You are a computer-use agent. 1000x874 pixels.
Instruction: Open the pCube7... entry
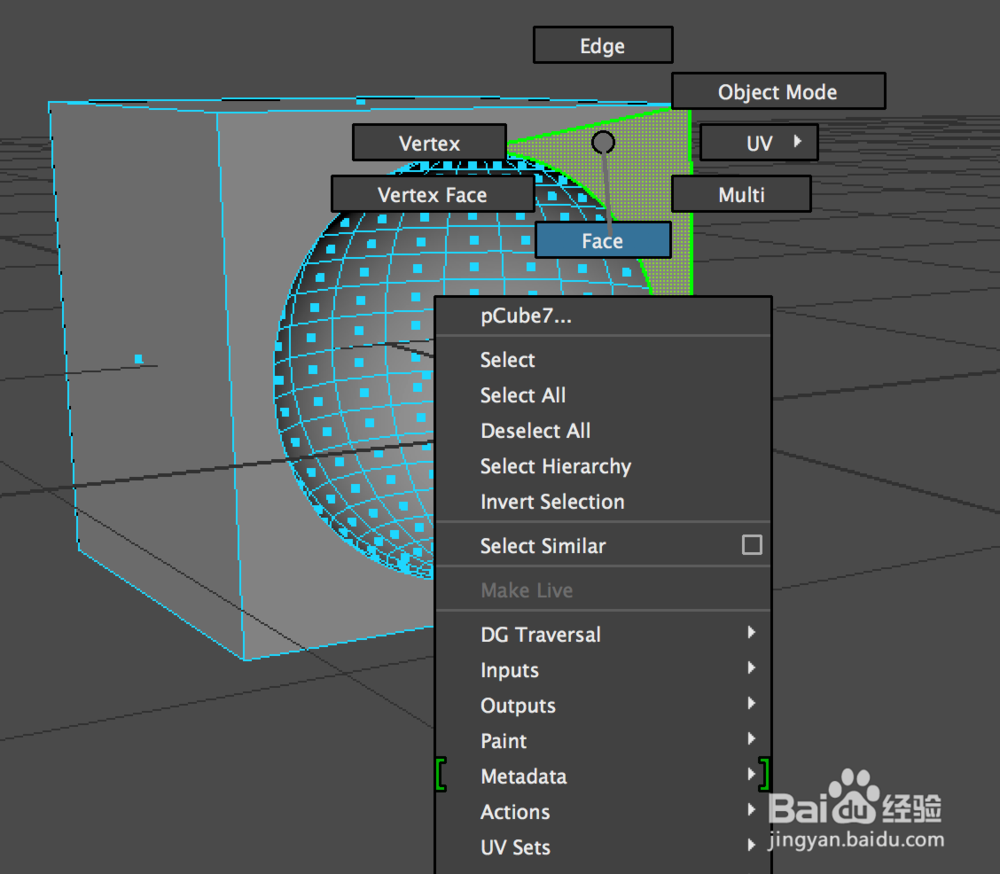pos(603,316)
